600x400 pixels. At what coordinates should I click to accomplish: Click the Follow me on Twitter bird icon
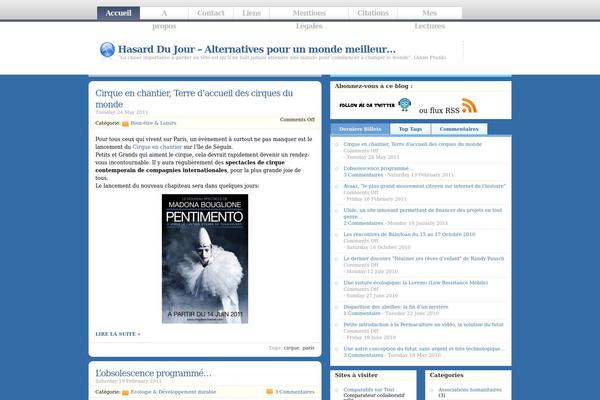(x=404, y=104)
